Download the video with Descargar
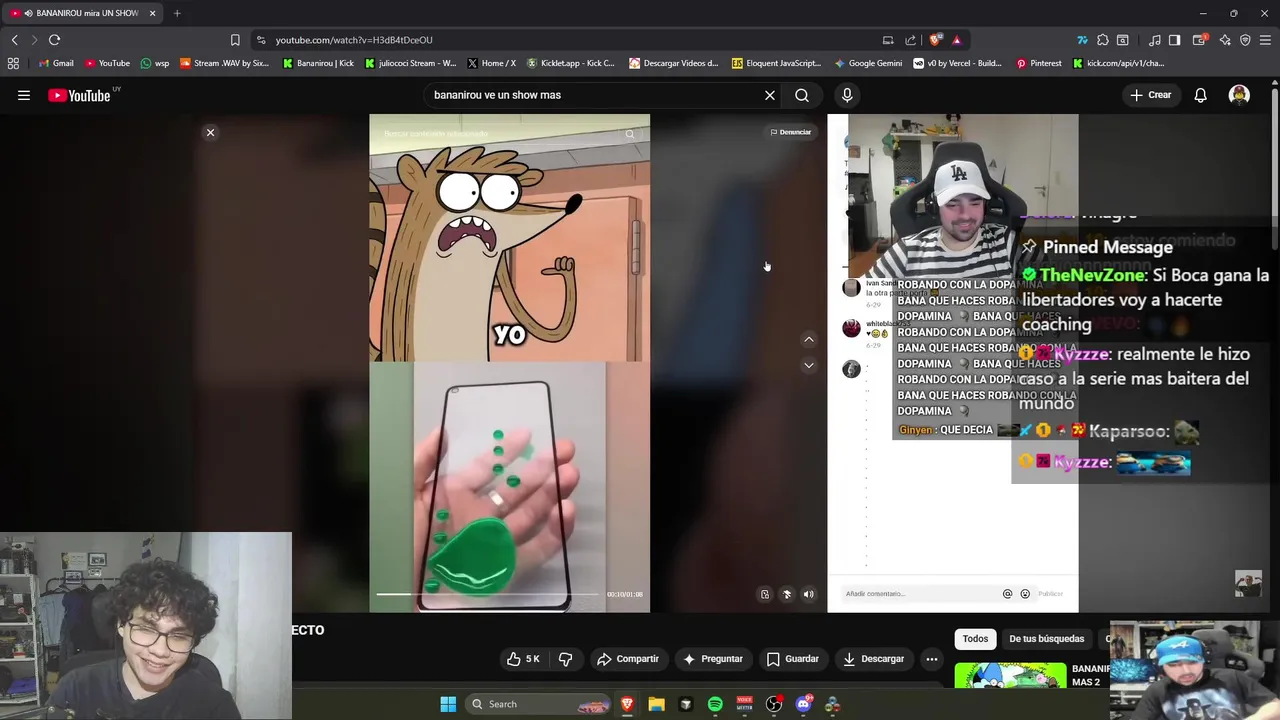Image resolution: width=1280 pixels, height=720 pixels. pyautogui.click(x=874, y=659)
